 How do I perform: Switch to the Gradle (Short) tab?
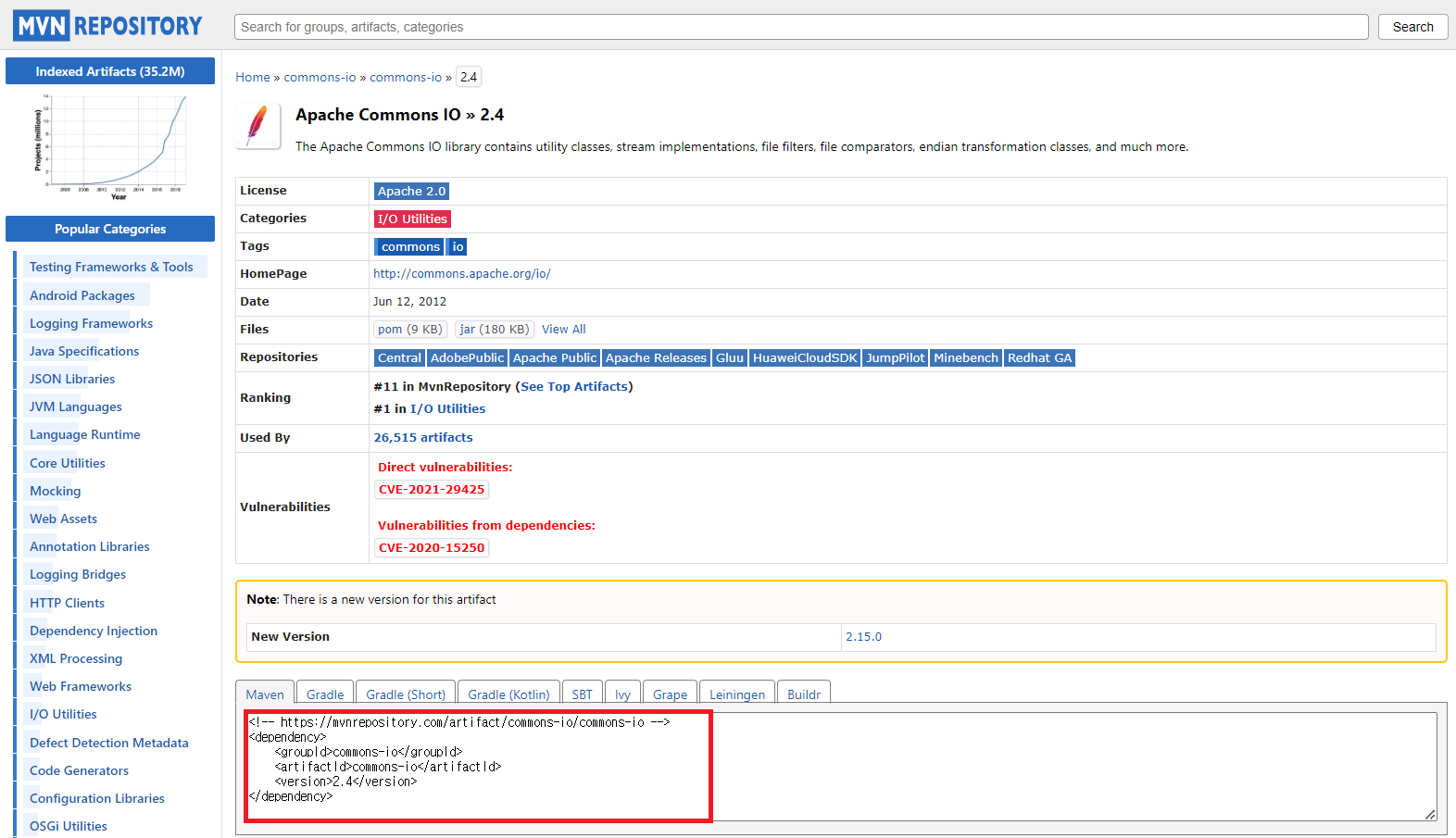tap(406, 694)
